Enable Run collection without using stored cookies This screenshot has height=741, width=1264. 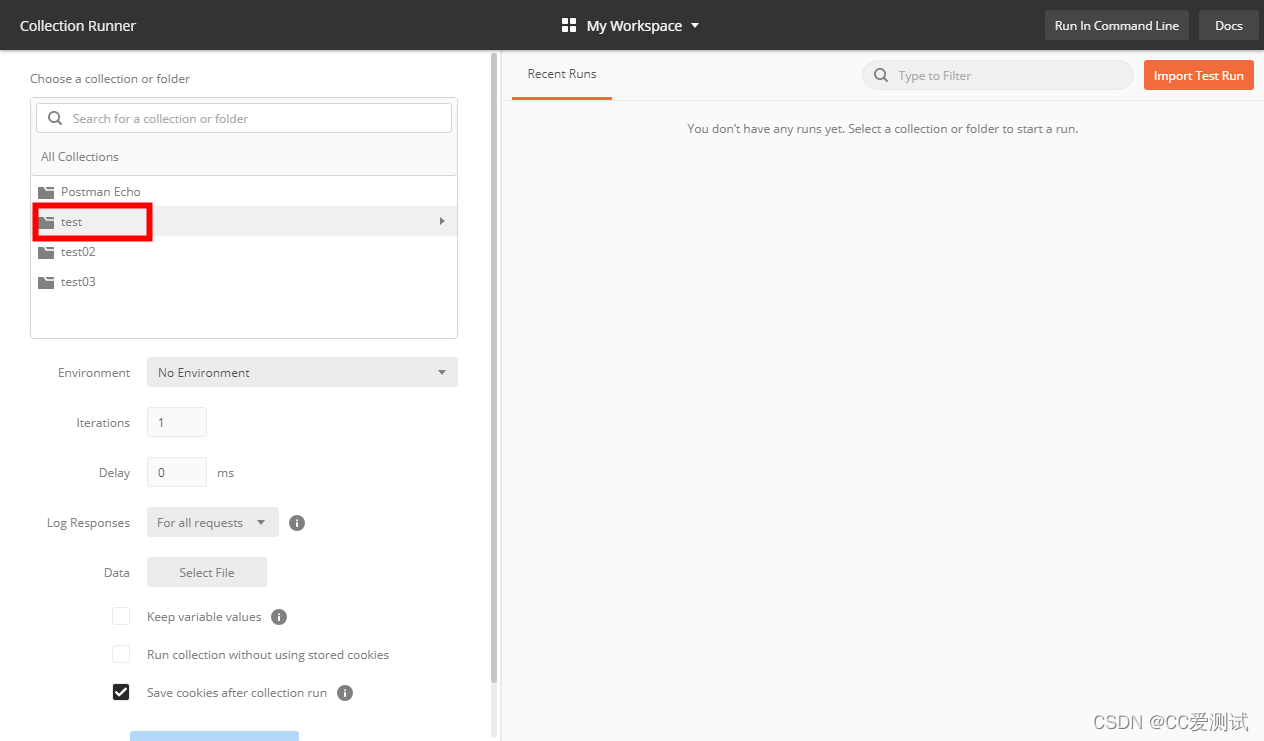pyautogui.click(x=121, y=654)
